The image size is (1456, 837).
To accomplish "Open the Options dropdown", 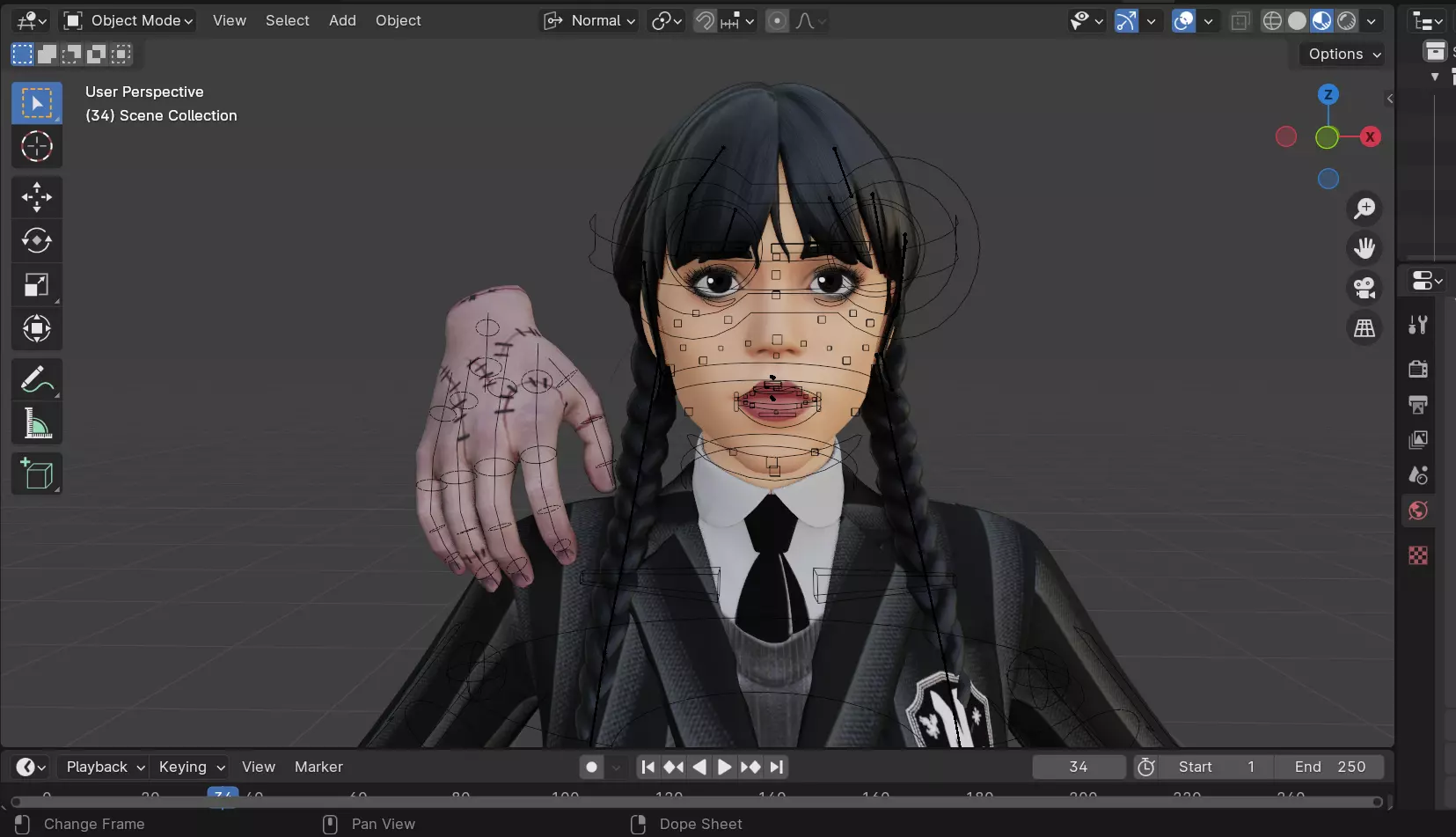I will [1344, 54].
